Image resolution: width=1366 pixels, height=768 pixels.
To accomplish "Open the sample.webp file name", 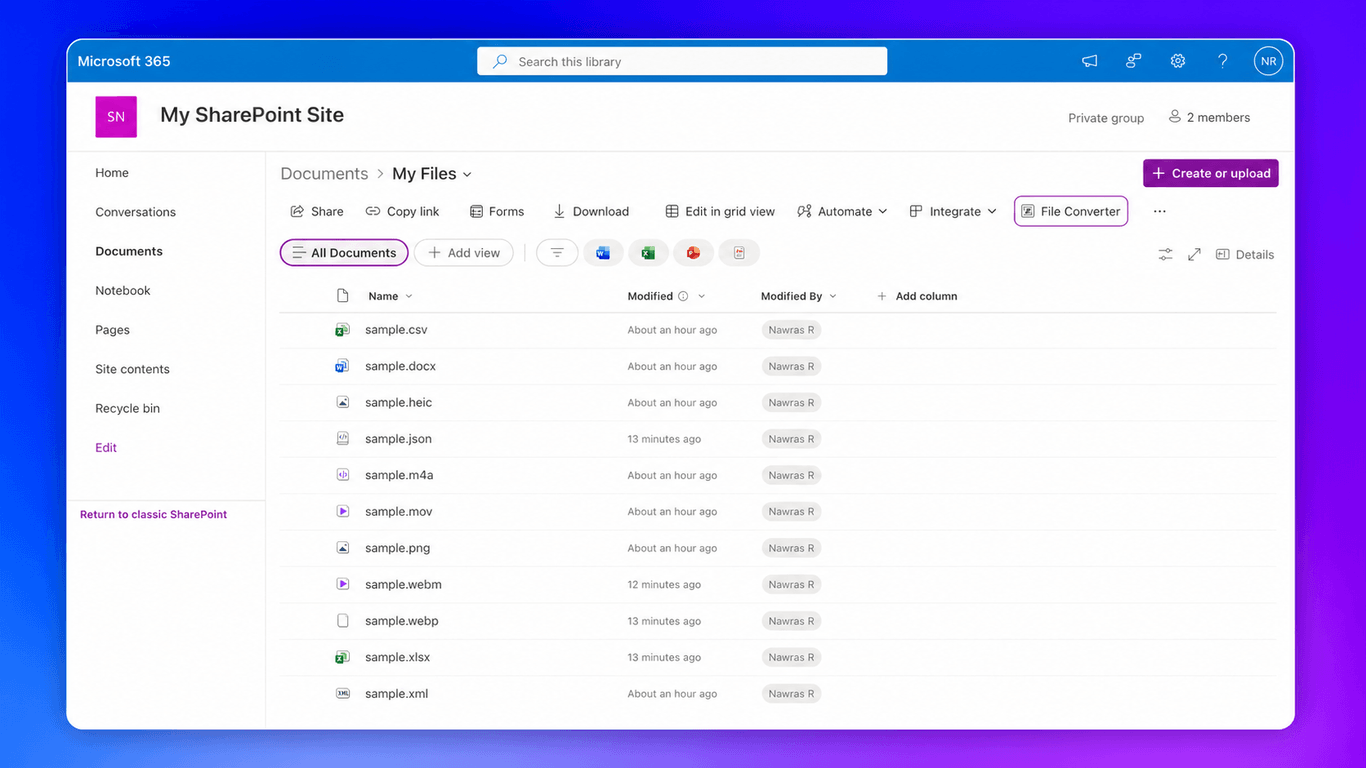I will click(402, 621).
